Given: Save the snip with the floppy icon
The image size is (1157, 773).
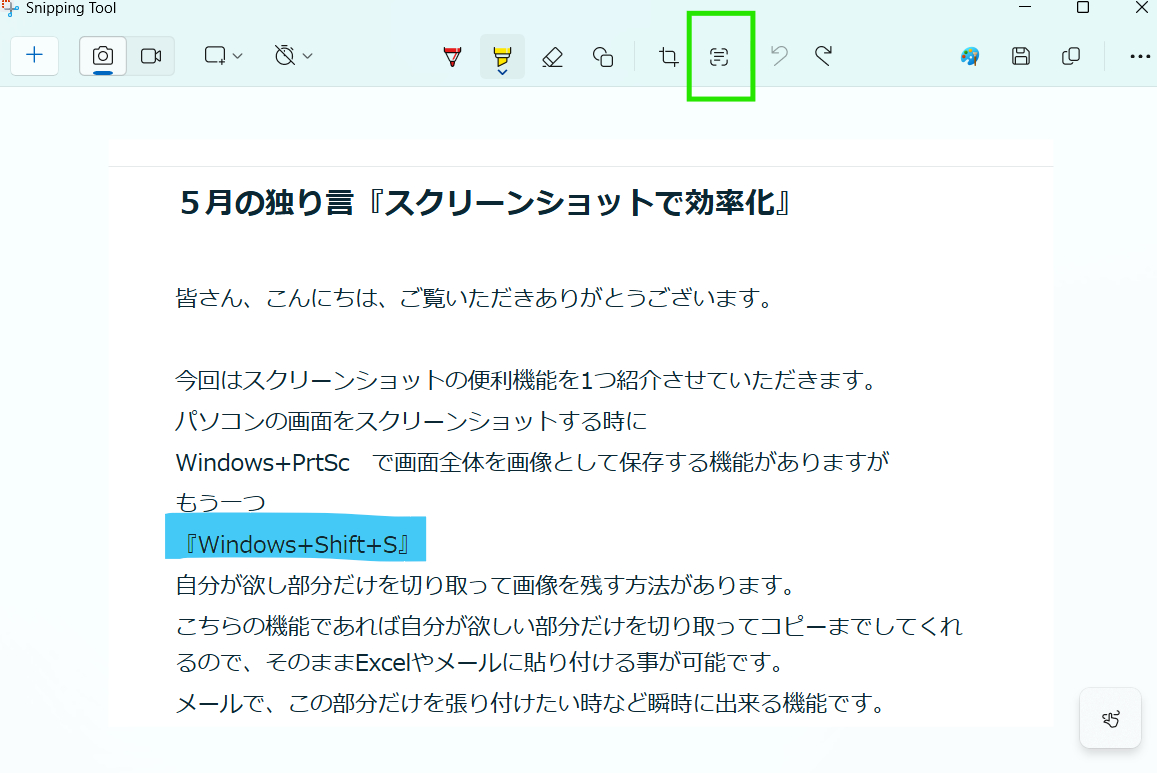Looking at the screenshot, I should (1020, 56).
